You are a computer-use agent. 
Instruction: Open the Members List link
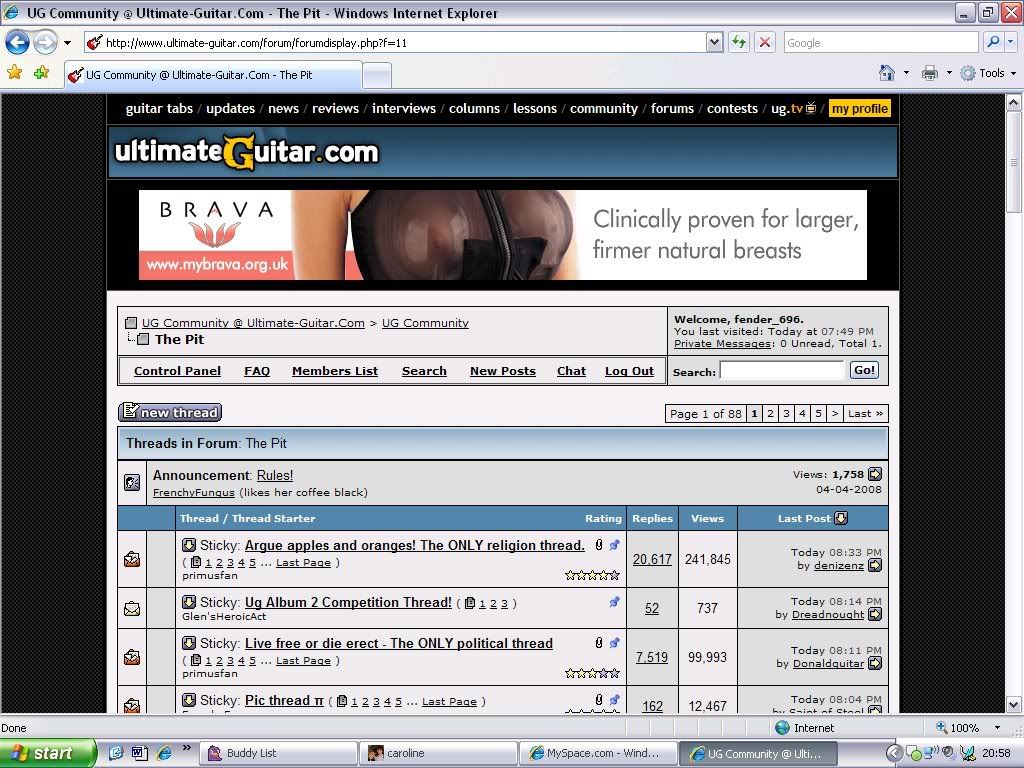tap(335, 371)
